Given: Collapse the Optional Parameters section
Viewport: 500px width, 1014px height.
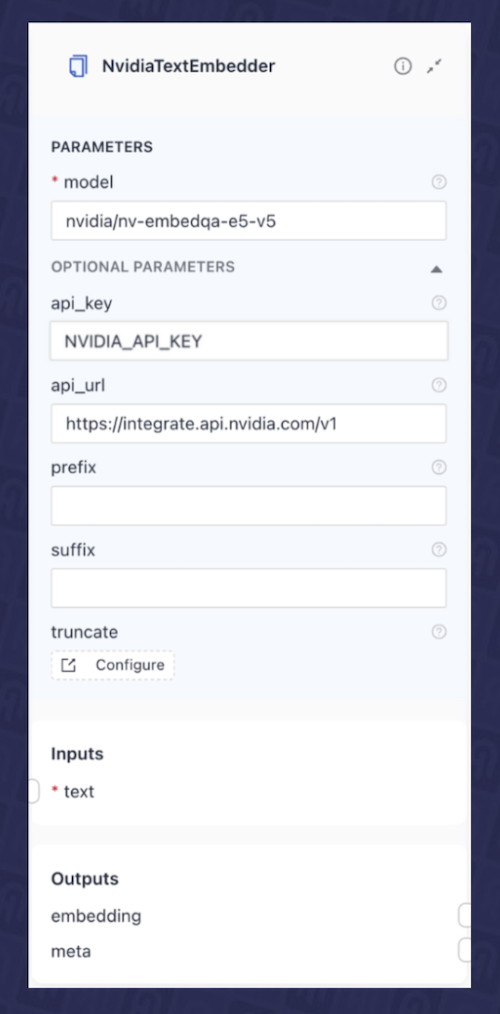Looking at the screenshot, I should [x=437, y=269].
